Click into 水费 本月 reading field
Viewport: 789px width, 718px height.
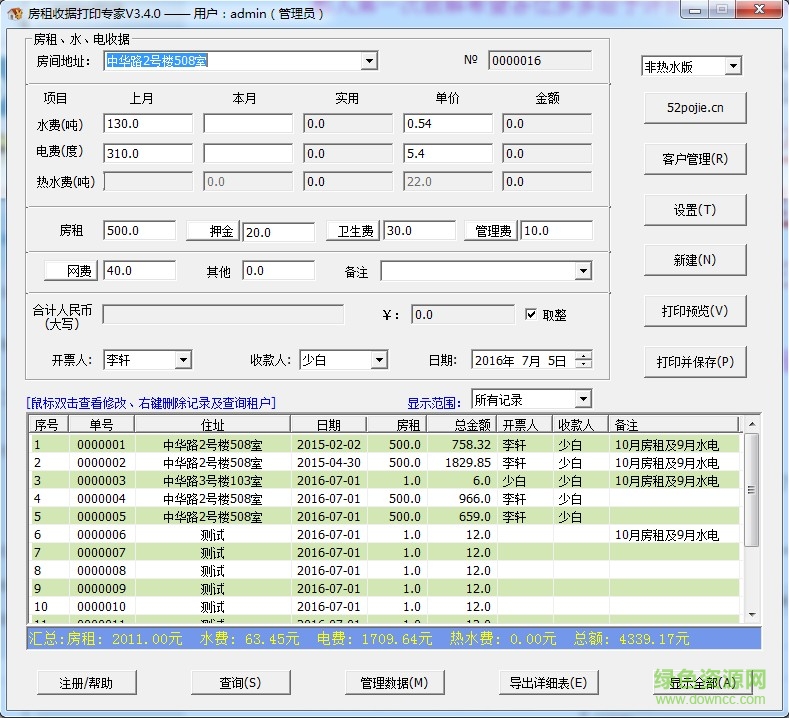click(248, 124)
